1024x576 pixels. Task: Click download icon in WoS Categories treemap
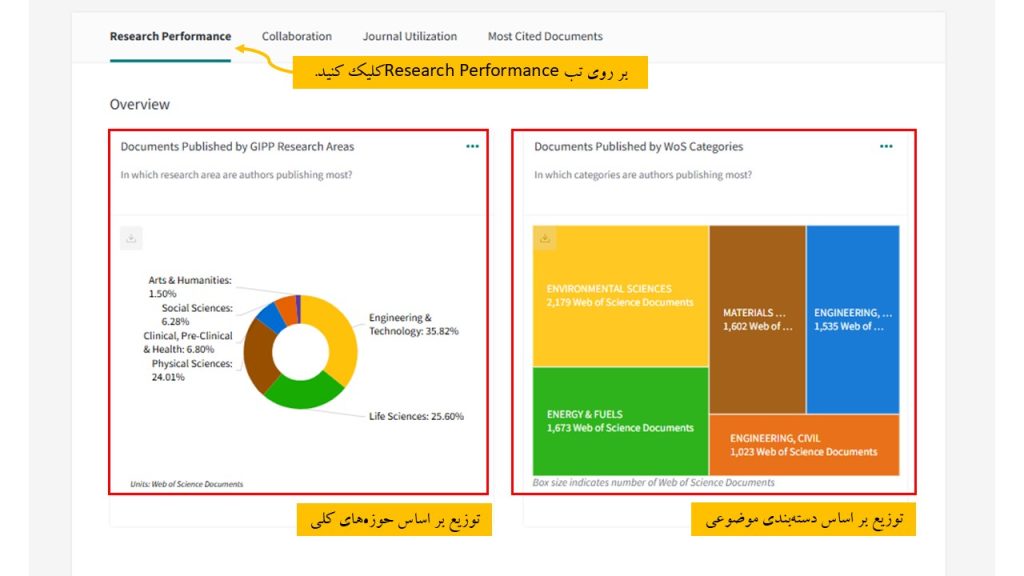pyautogui.click(x=545, y=238)
